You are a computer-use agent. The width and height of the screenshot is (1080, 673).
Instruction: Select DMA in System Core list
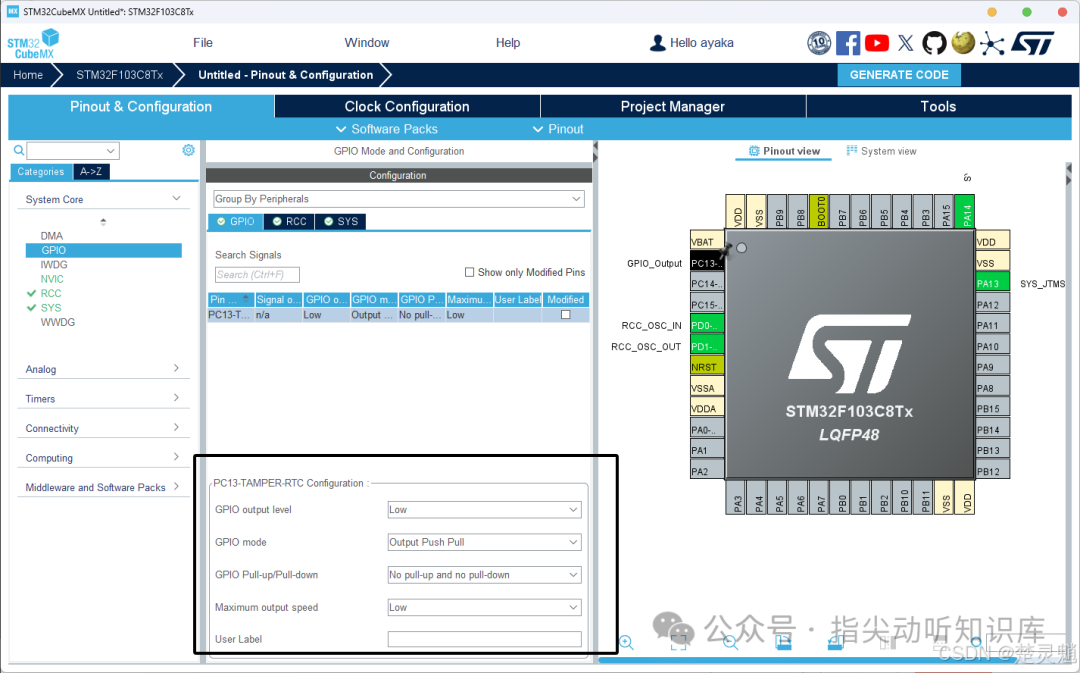coord(52,236)
